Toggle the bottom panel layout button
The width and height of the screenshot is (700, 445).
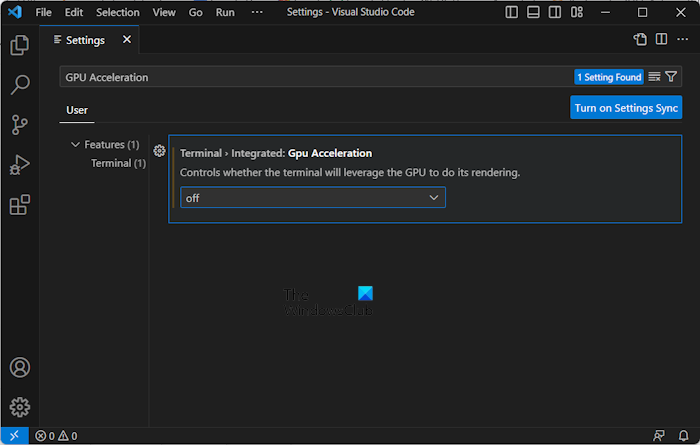[x=534, y=12]
